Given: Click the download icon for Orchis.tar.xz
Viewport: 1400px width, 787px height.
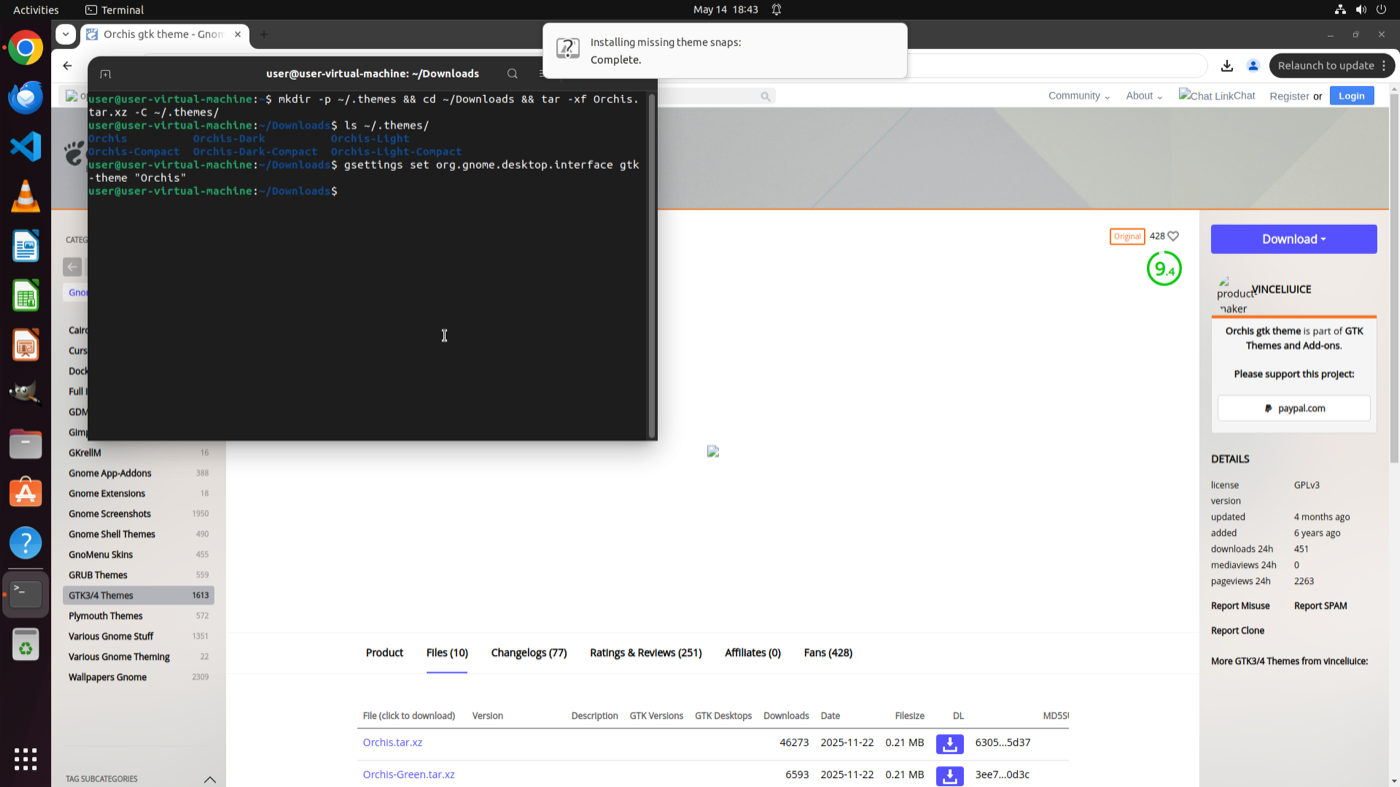Looking at the screenshot, I should 950,744.
